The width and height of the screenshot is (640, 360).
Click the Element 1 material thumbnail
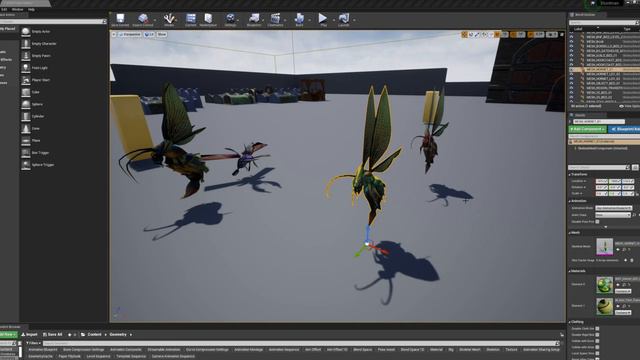pos(604,307)
